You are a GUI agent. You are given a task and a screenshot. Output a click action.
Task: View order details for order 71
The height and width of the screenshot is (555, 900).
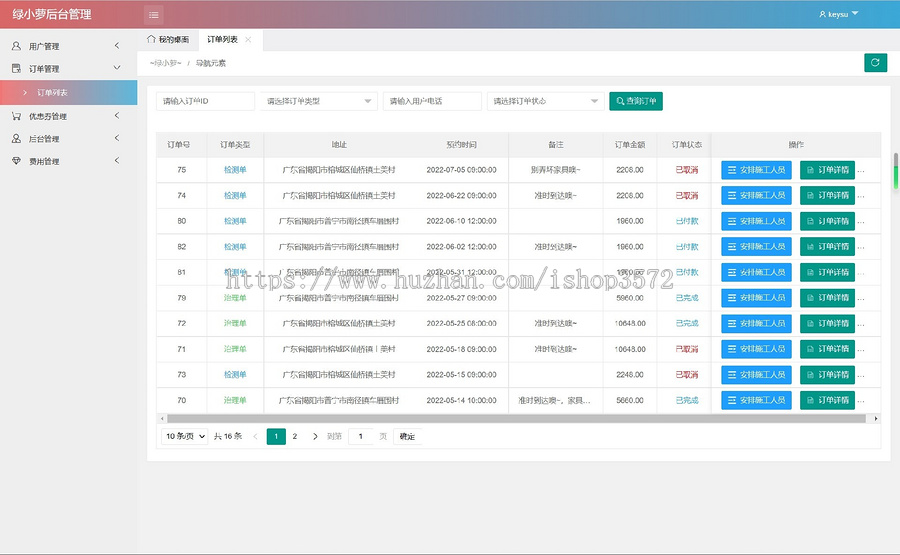pyautogui.click(x=827, y=348)
